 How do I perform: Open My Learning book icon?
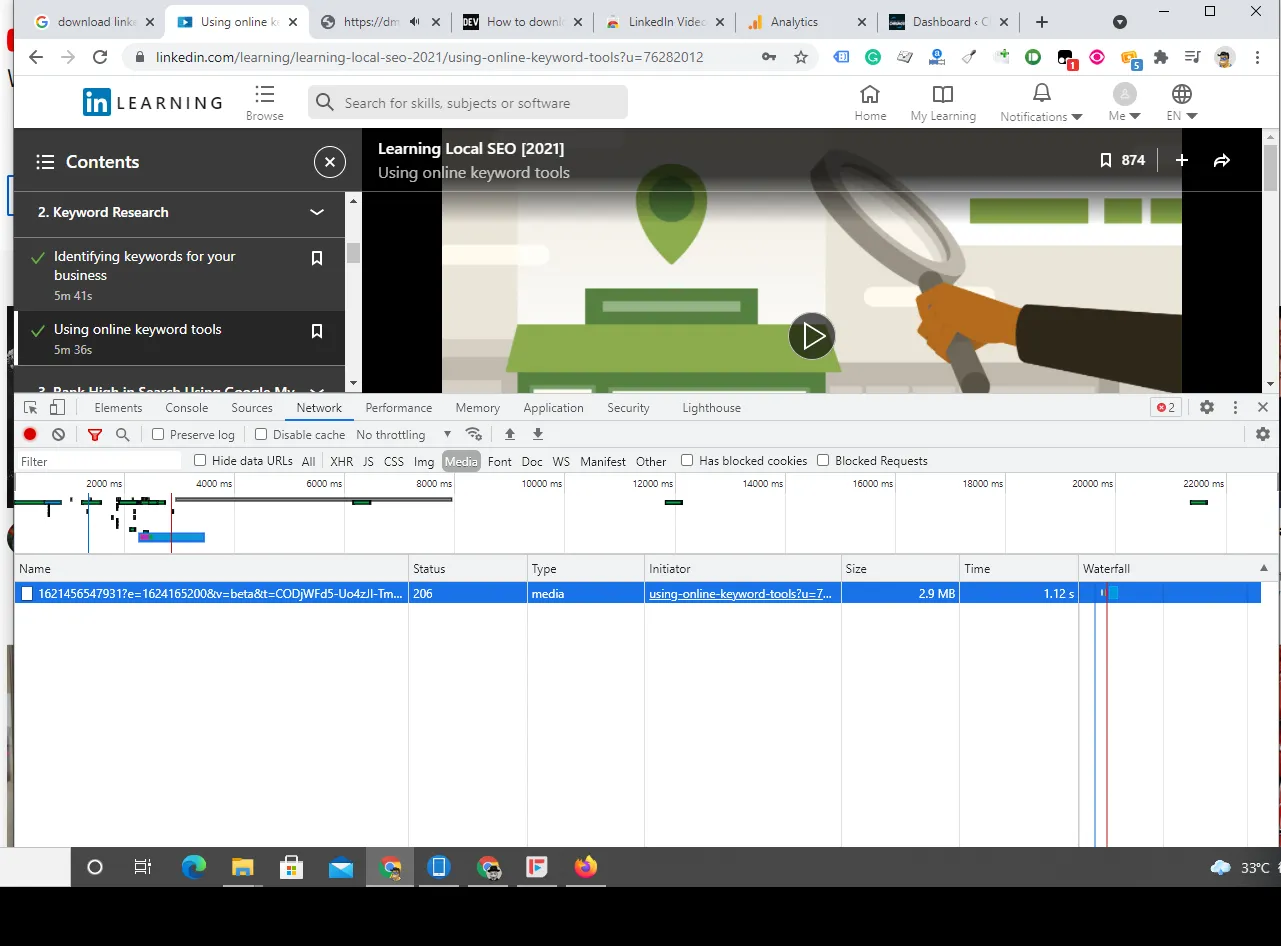pyautogui.click(x=943, y=102)
